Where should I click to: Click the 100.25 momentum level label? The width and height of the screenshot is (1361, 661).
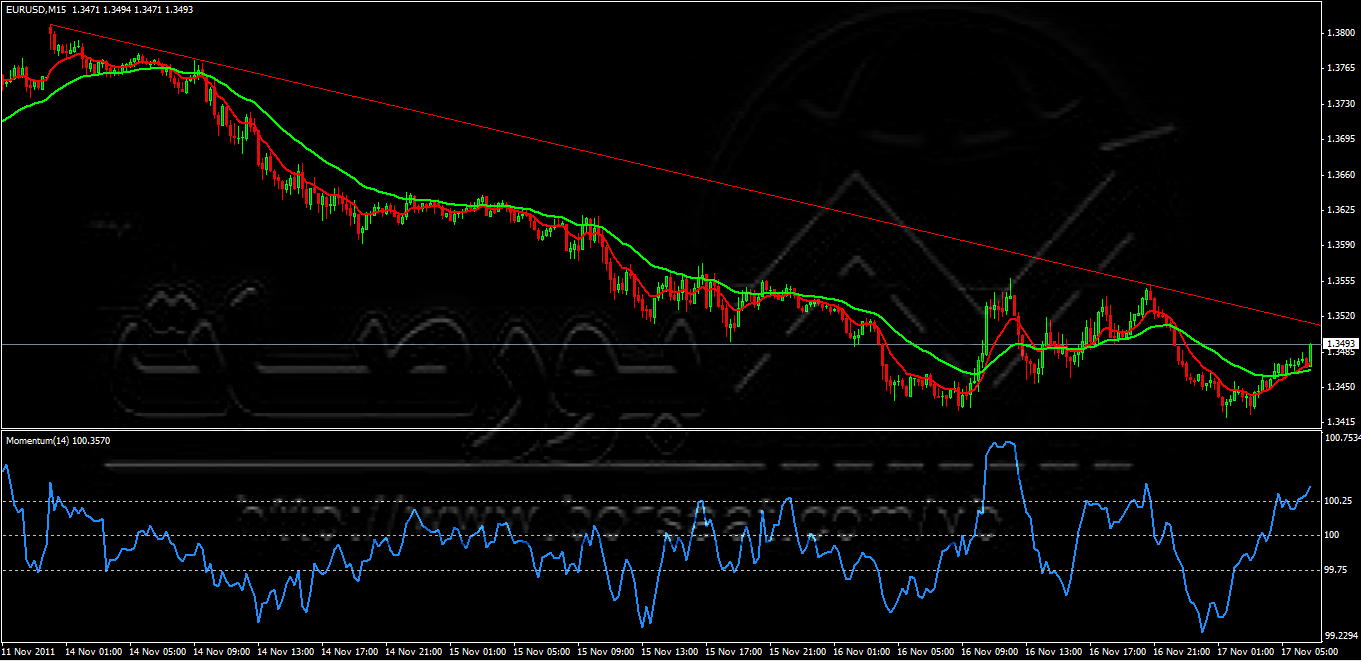point(1338,500)
